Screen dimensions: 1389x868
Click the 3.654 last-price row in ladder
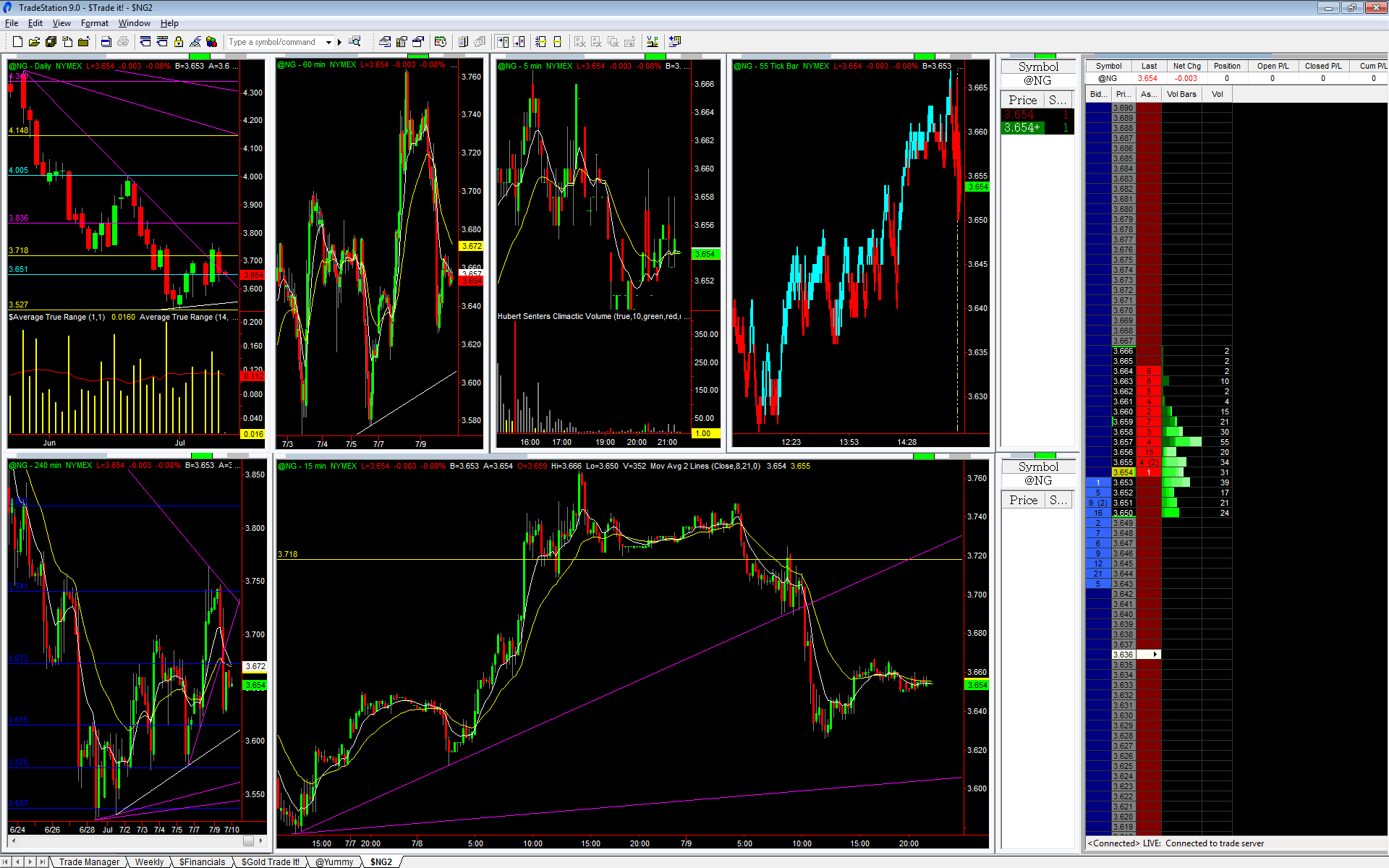tap(1123, 472)
